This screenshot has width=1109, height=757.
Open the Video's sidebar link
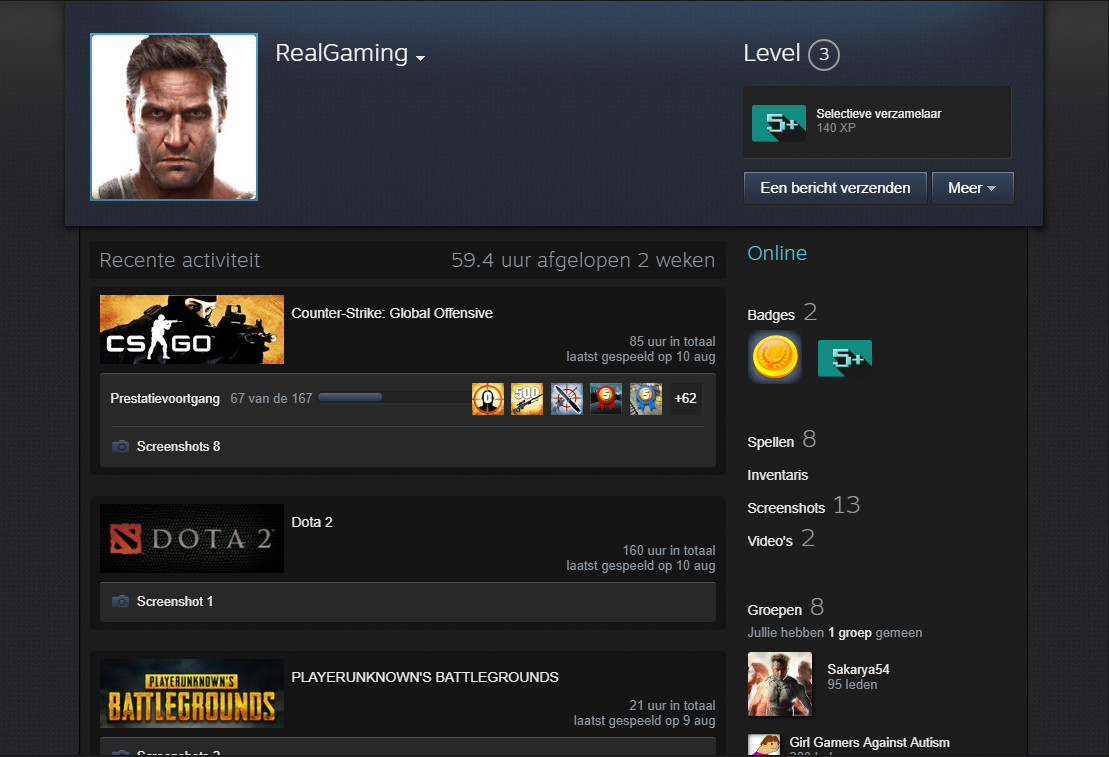770,541
